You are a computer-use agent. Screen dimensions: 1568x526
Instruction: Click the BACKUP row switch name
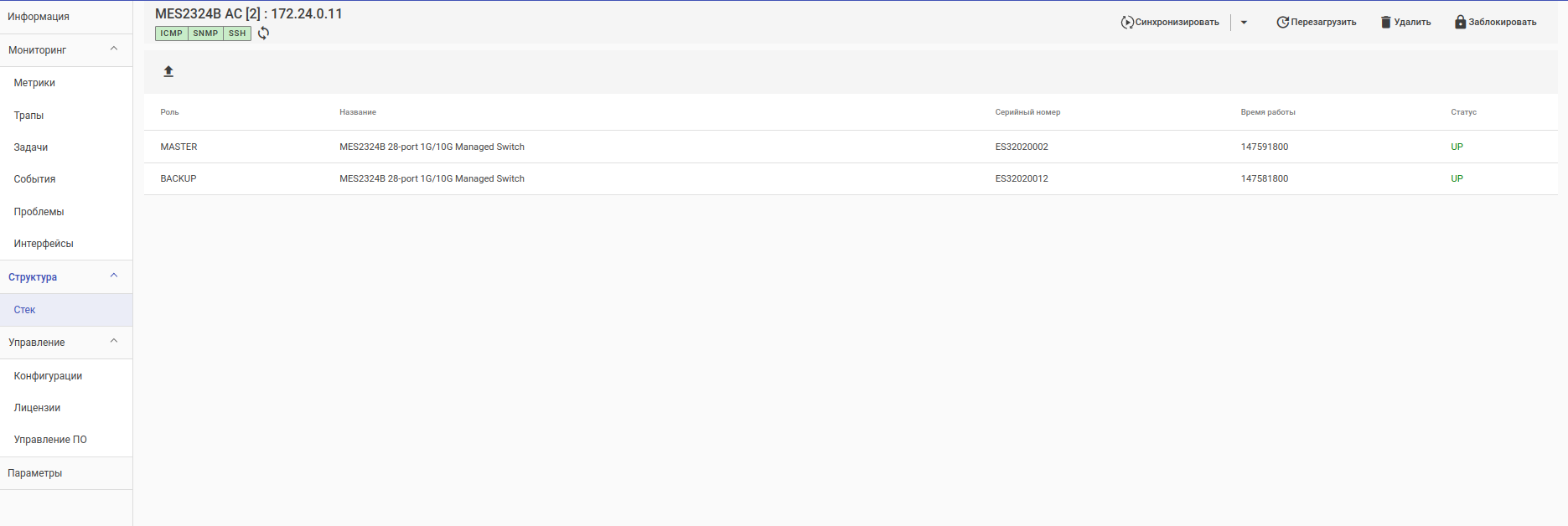point(432,178)
